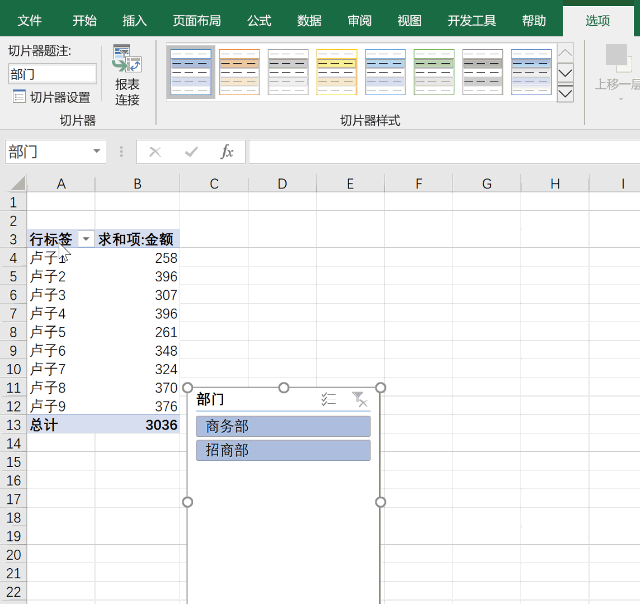
Task: Click the value cell 258
Action: point(137,258)
